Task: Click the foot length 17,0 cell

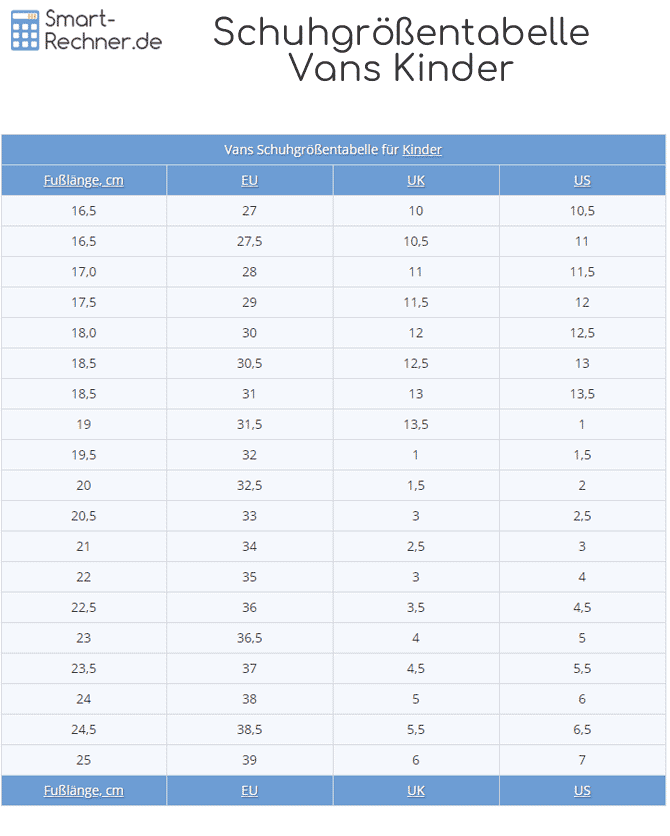Action: pos(84,272)
